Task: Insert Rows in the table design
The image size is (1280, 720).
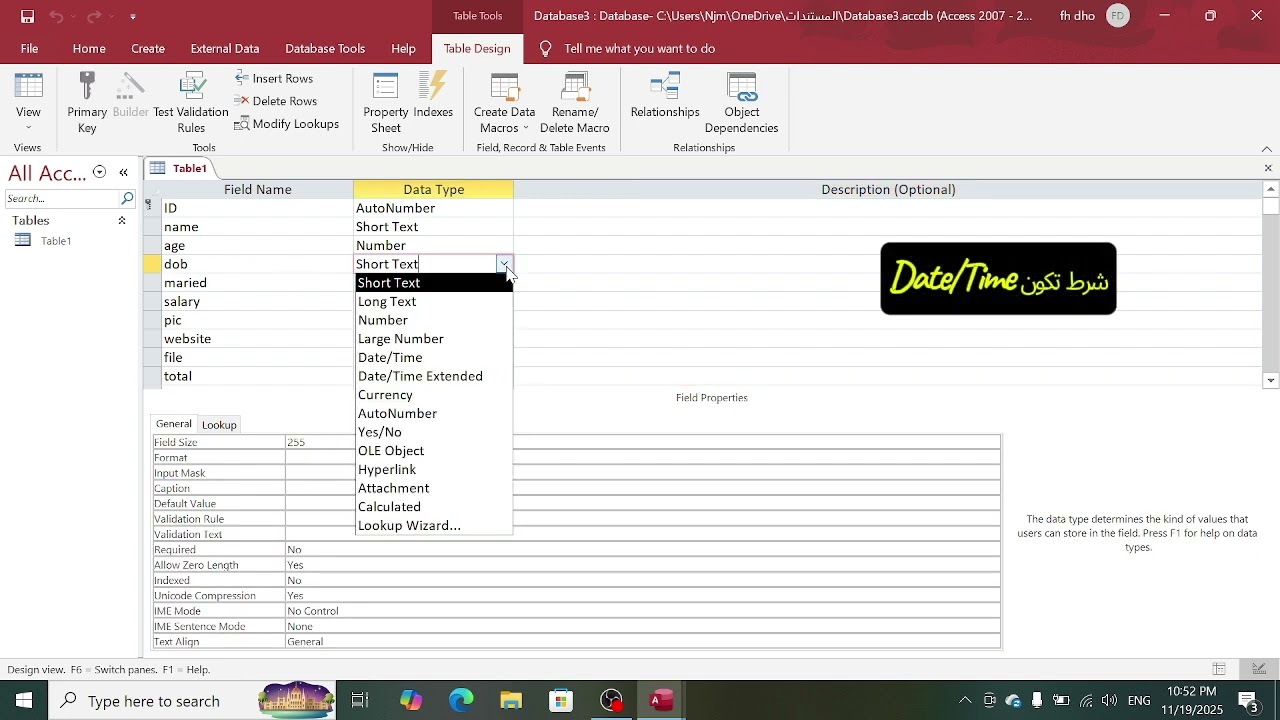Action: [x=274, y=78]
